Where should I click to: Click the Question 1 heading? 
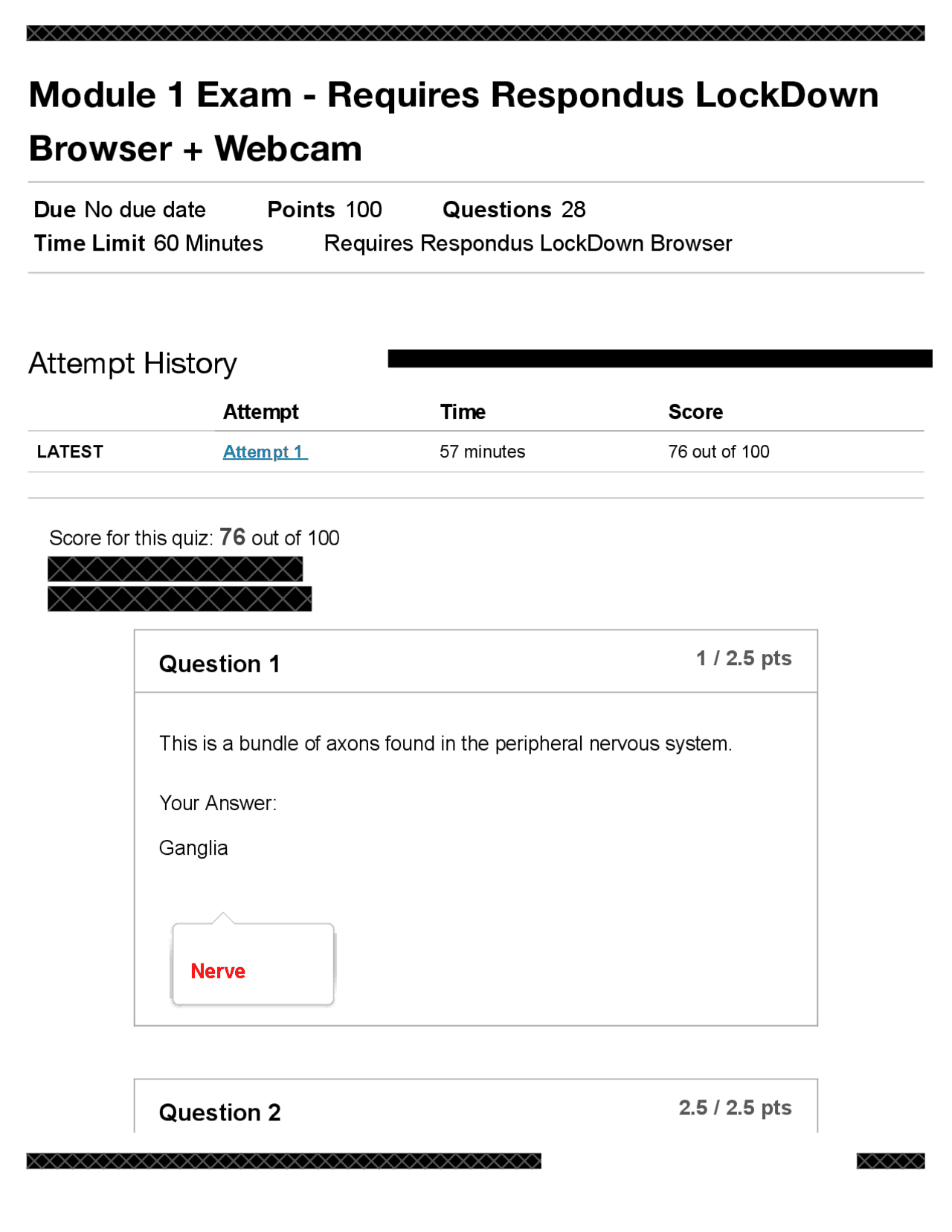219,664
